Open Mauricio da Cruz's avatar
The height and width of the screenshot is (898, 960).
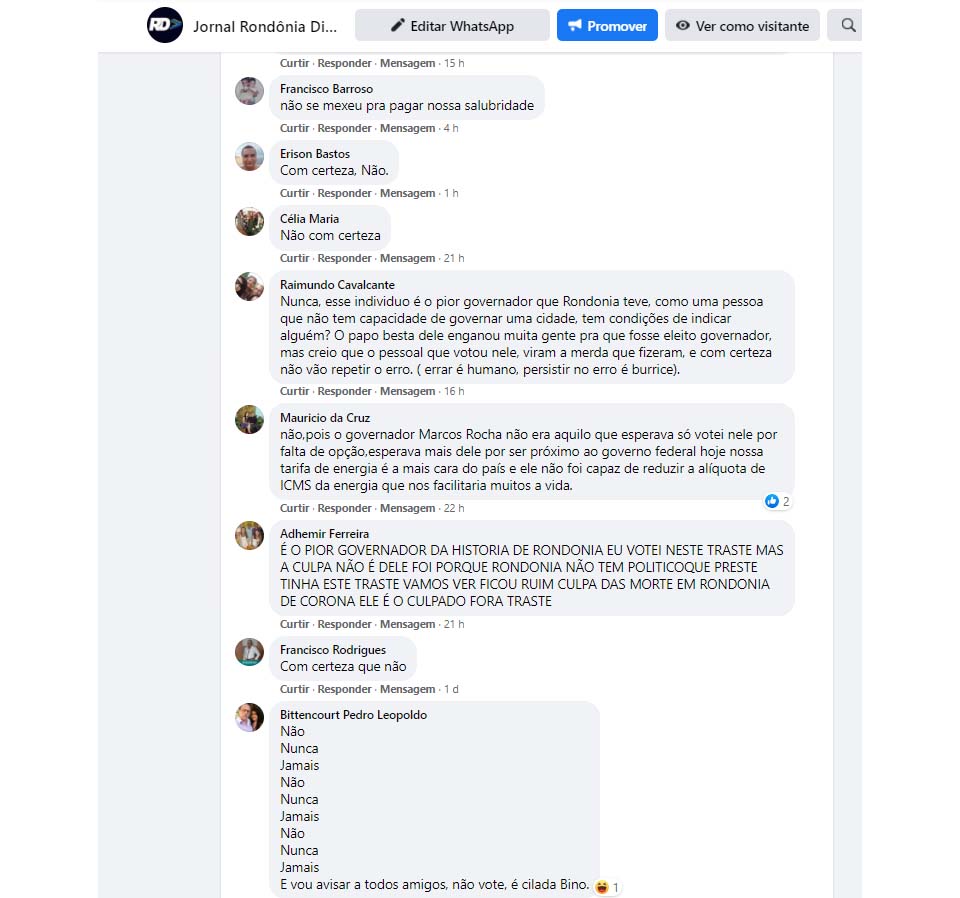249,419
